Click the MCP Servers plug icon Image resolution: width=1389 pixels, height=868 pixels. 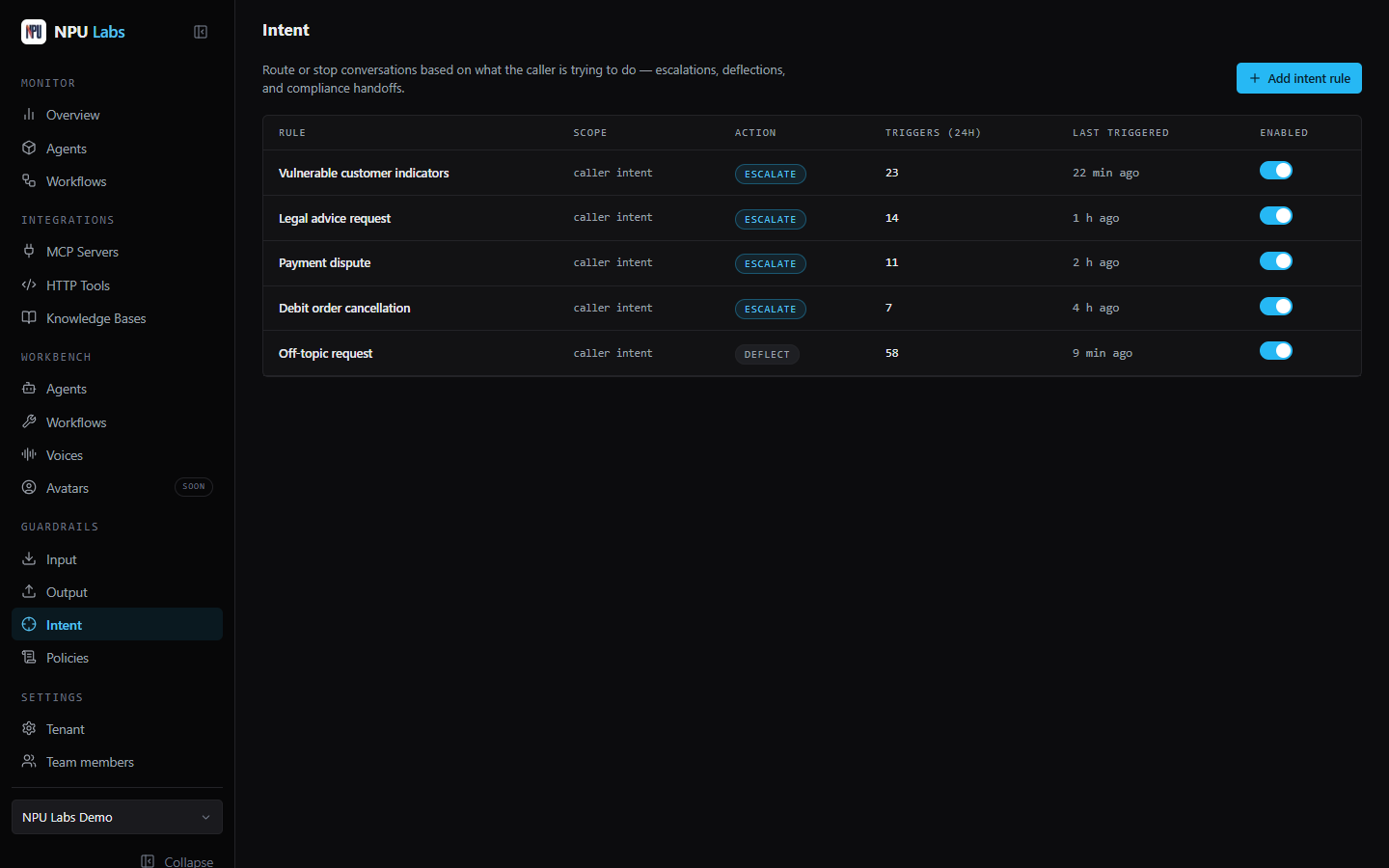[x=29, y=251]
